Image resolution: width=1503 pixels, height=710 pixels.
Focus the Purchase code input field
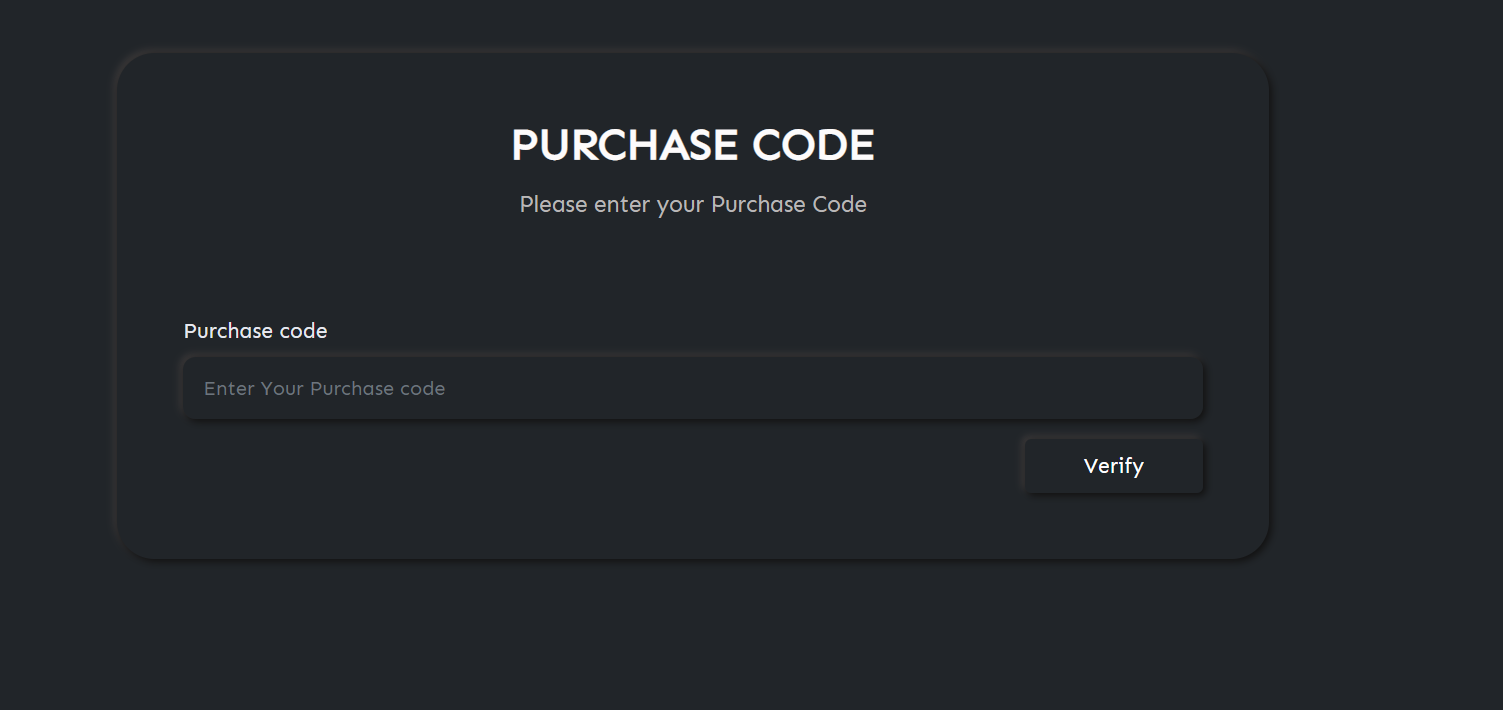[x=692, y=389]
